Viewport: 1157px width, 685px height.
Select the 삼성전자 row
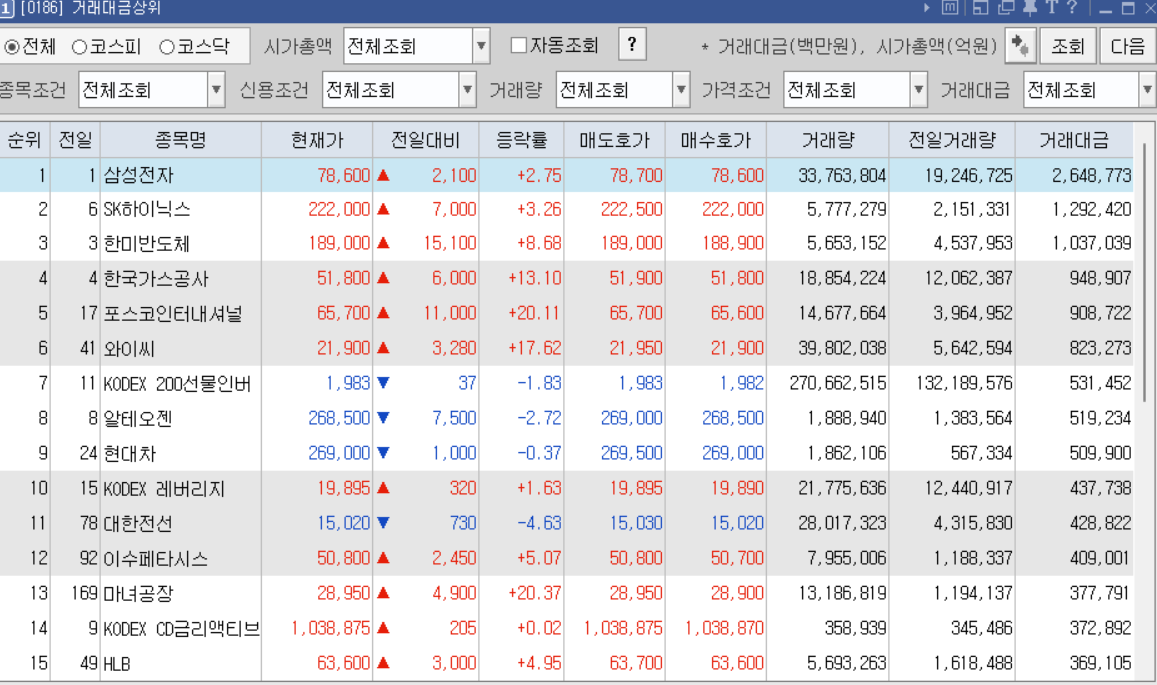click(x=566, y=176)
